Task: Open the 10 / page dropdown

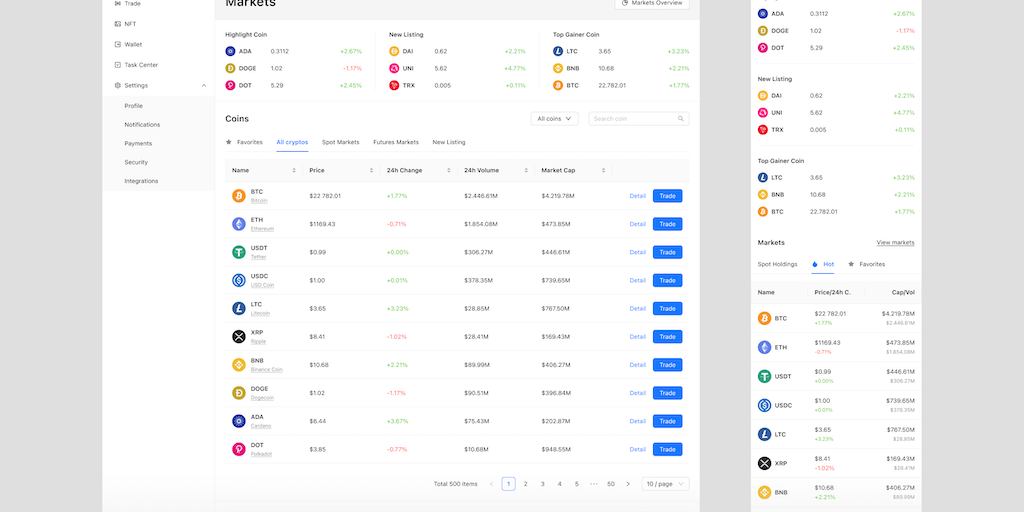Action: 665,484
